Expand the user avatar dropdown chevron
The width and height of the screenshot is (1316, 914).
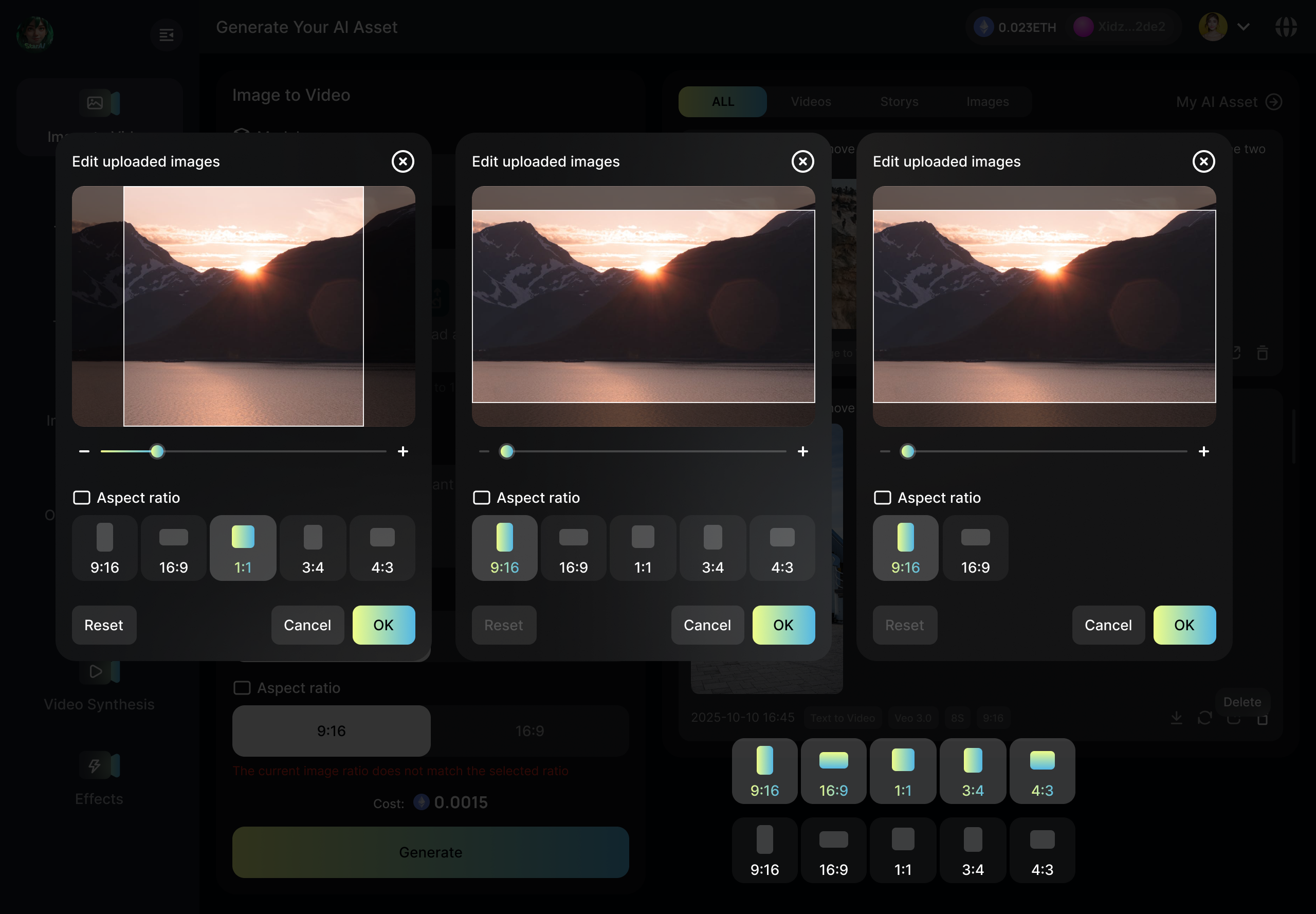click(1244, 27)
